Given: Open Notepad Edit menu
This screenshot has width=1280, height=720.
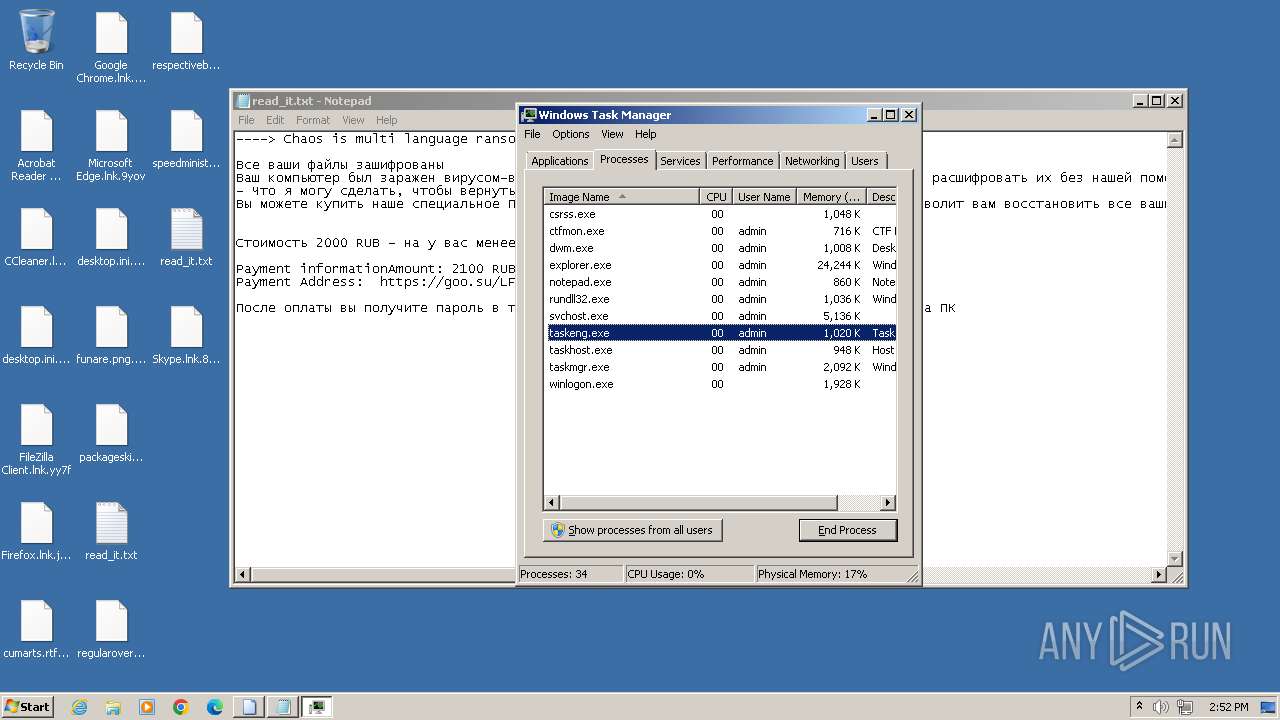Looking at the screenshot, I should (275, 120).
